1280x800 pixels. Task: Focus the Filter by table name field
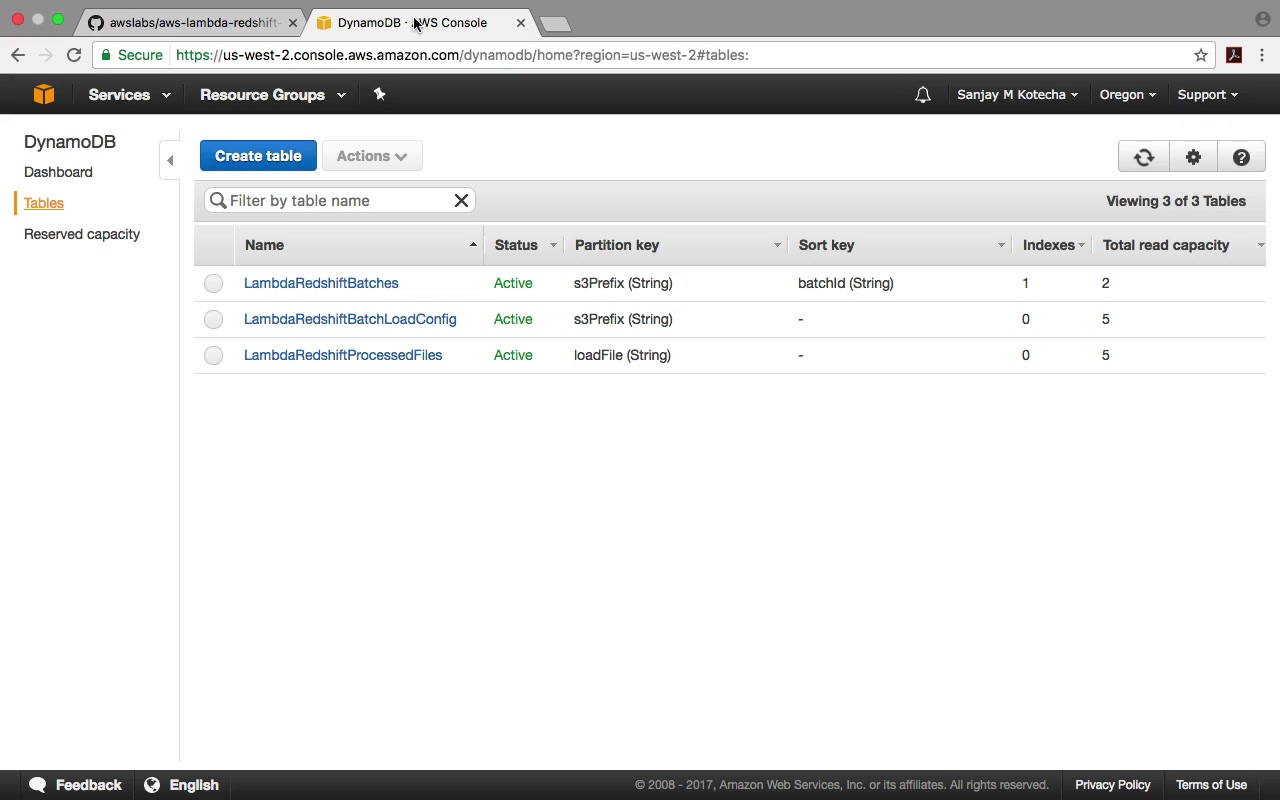(x=339, y=201)
